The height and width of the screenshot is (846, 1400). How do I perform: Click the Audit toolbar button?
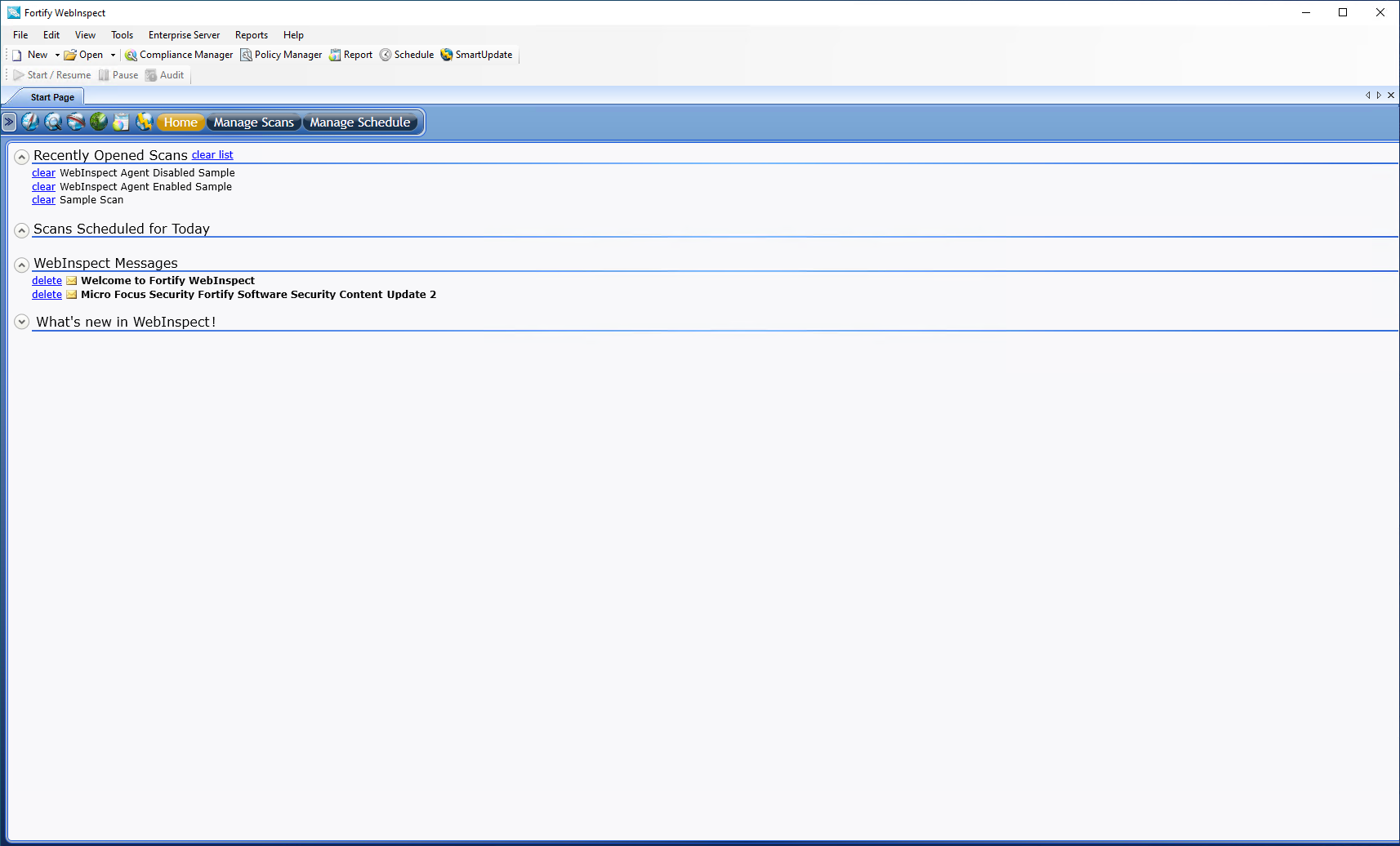[165, 75]
